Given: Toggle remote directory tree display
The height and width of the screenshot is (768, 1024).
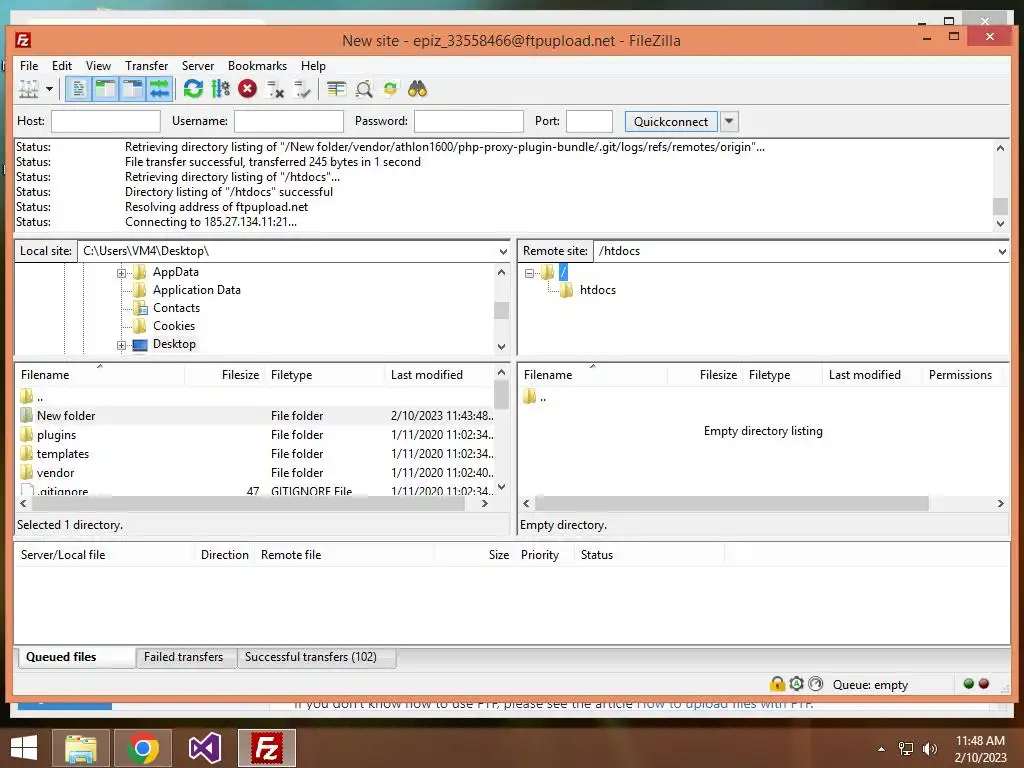Looking at the screenshot, I should (133, 89).
